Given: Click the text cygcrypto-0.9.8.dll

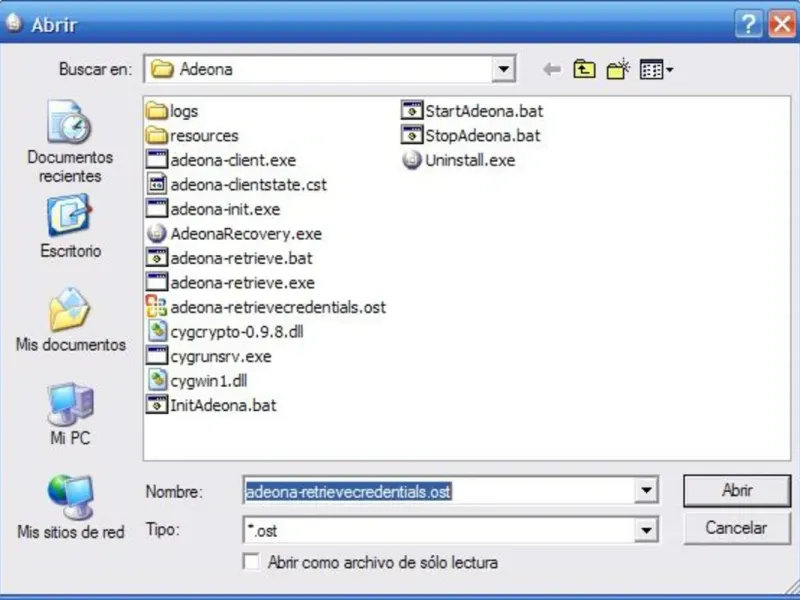Looking at the screenshot, I should pyautogui.click(x=237, y=332).
